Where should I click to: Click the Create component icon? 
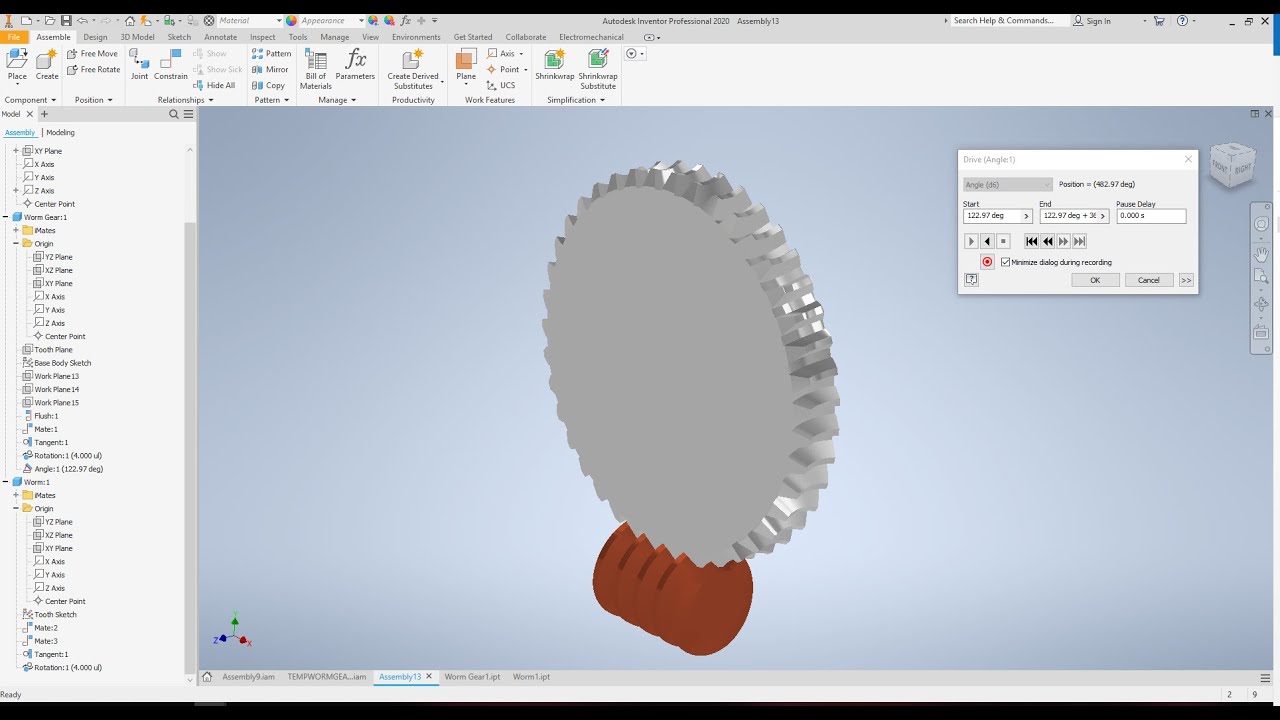pos(47,64)
